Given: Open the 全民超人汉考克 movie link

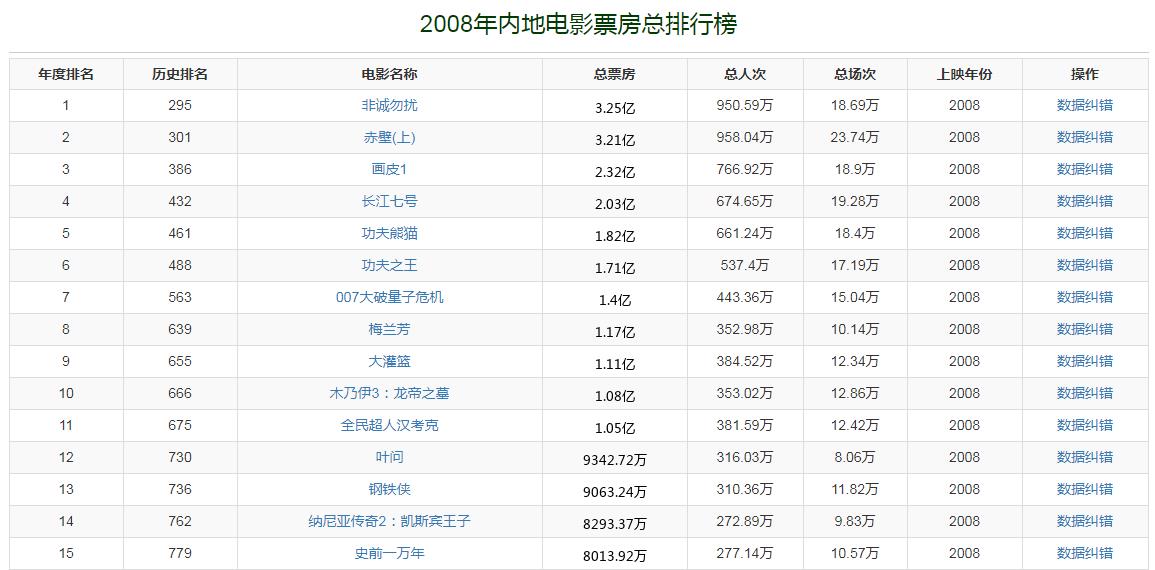Looking at the screenshot, I should point(389,425).
